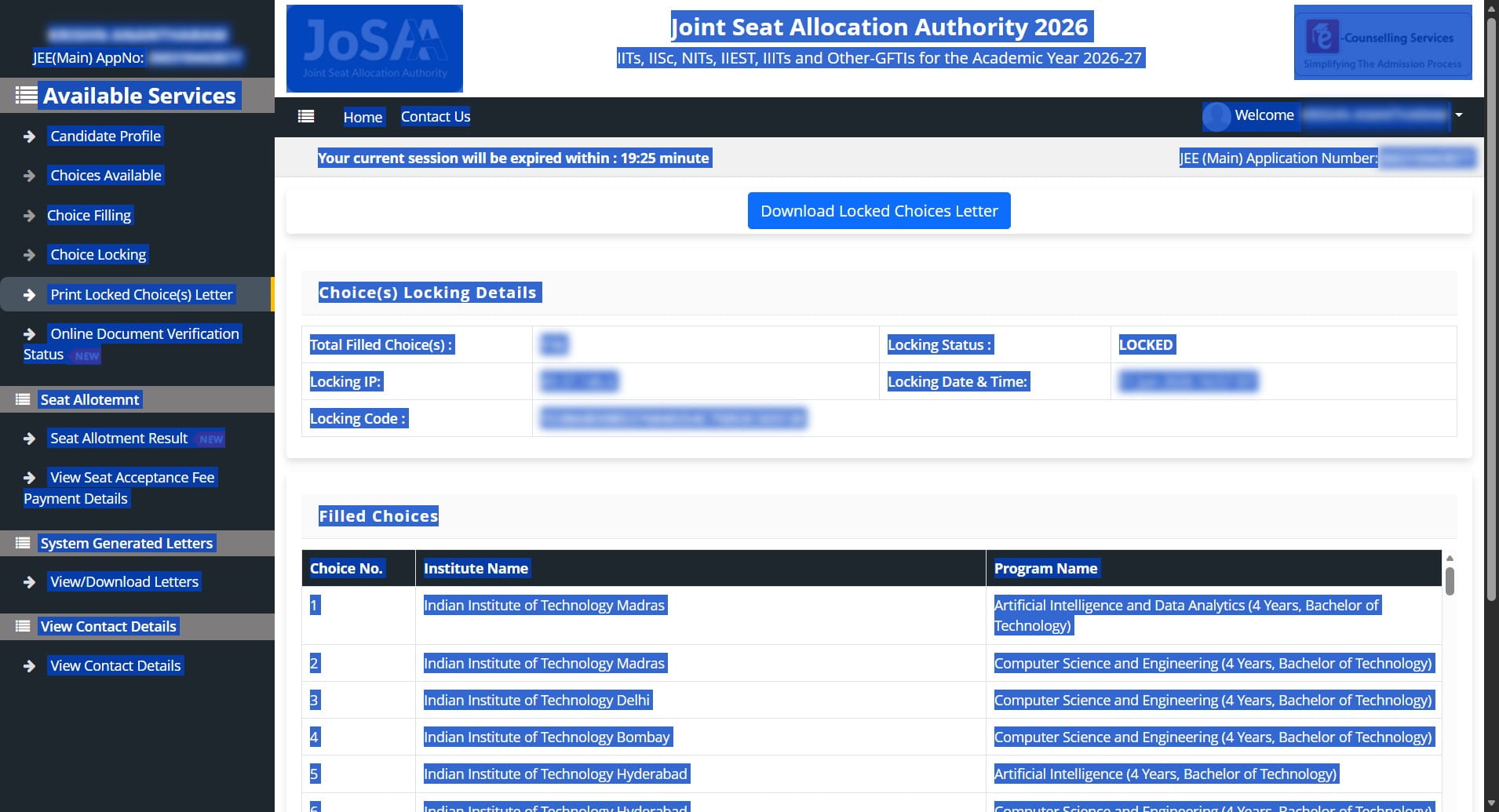Viewport: 1499px width, 812px height.
Task: Select the Total Filled Choice(s) label
Action: click(381, 344)
